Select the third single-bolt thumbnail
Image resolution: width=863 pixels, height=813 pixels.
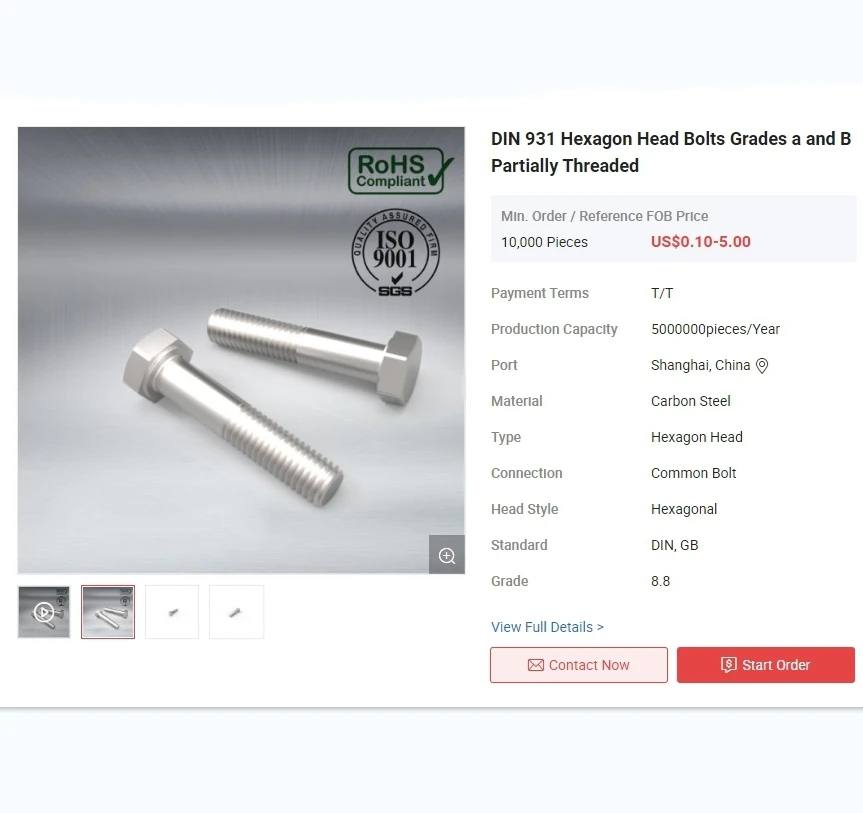tap(172, 612)
